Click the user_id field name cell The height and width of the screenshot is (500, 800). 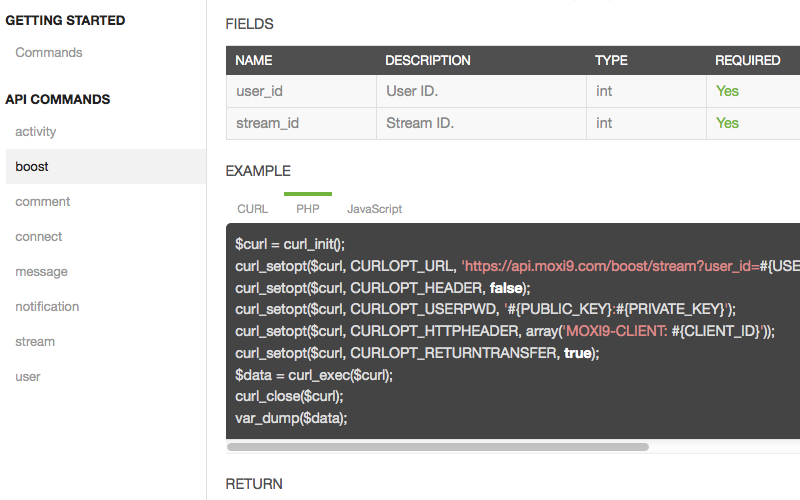coord(259,91)
